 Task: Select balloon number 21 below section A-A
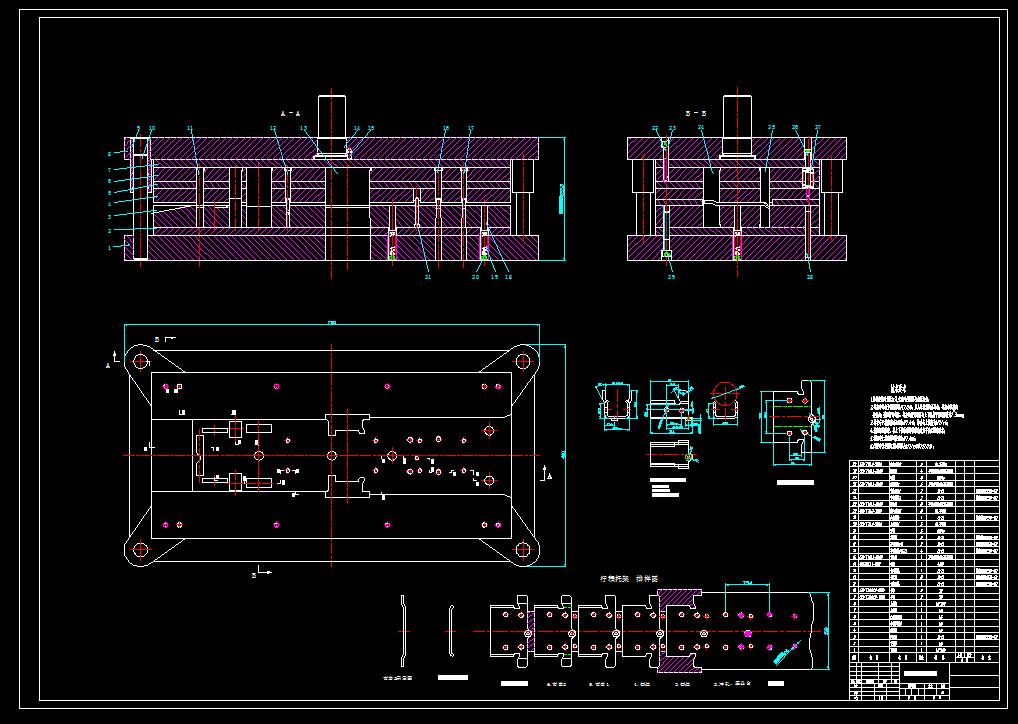427,277
